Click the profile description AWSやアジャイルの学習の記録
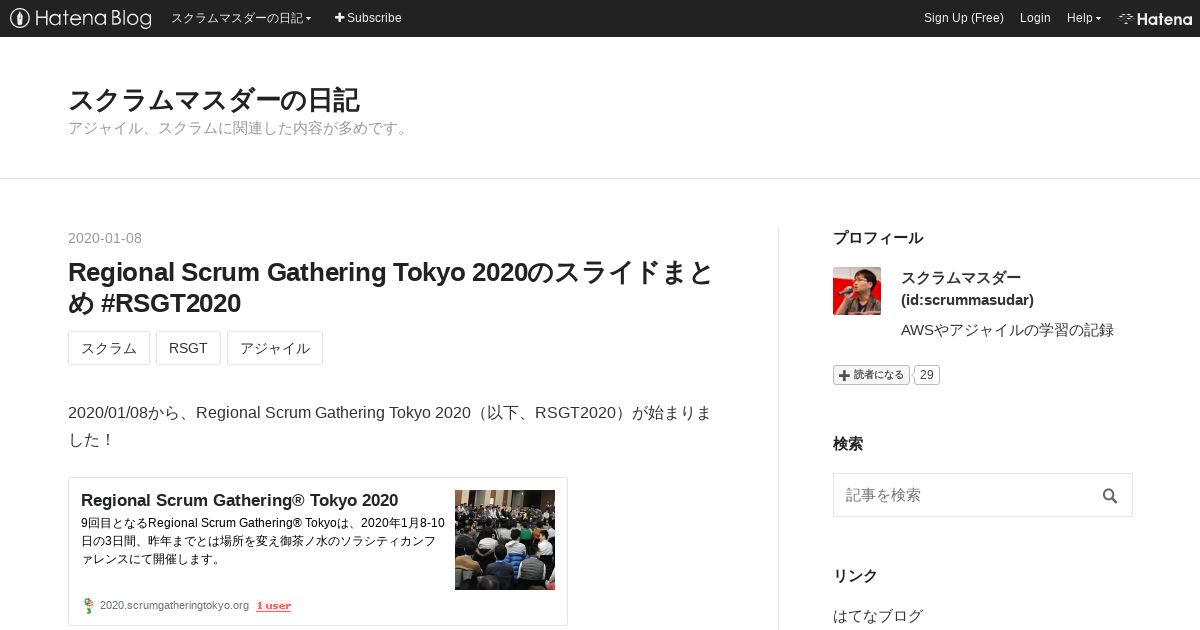Screen dimensions: 1200x630 coord(1007,330)
